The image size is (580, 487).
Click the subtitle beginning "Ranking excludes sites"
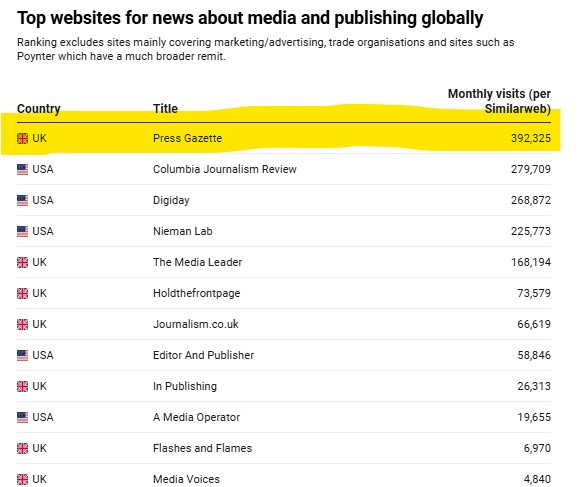point(266,49)
